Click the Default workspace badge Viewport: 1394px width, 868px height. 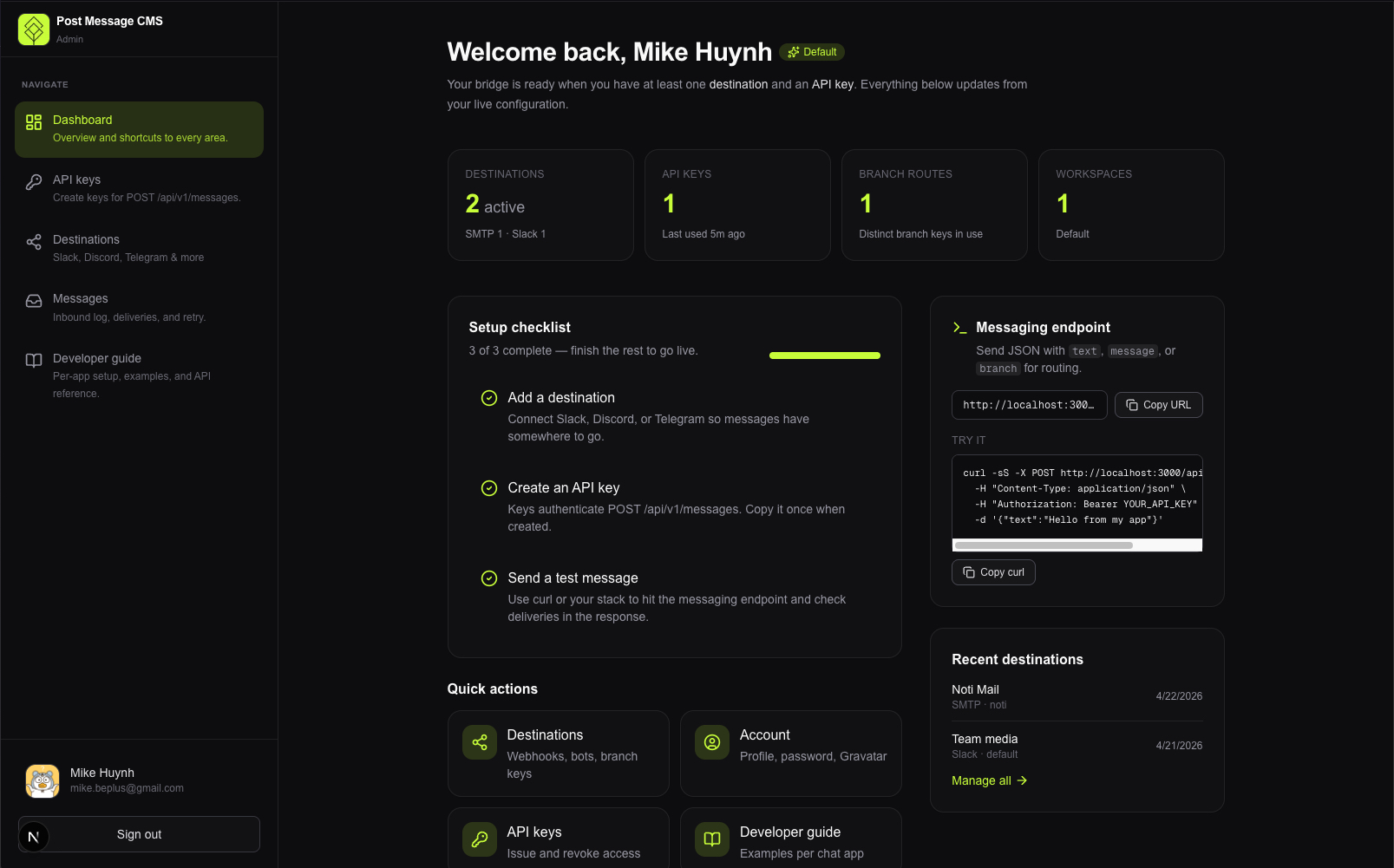[812, 52]
